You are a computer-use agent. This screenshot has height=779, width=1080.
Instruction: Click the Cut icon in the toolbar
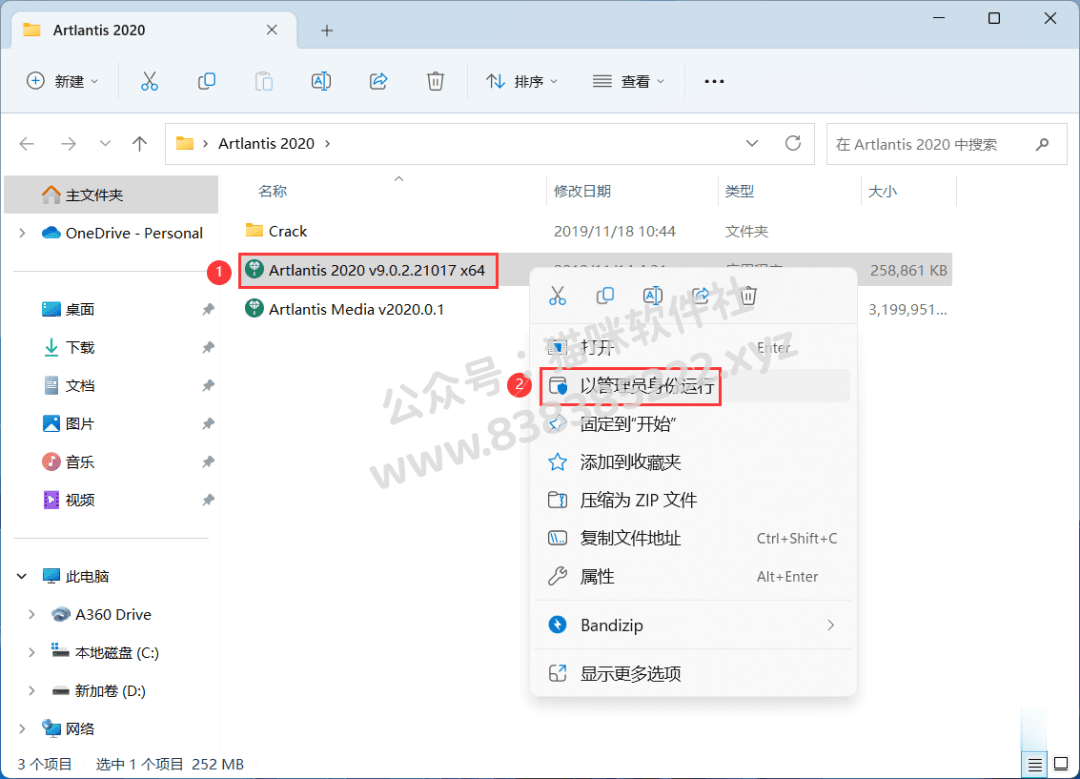click(149, 81)
